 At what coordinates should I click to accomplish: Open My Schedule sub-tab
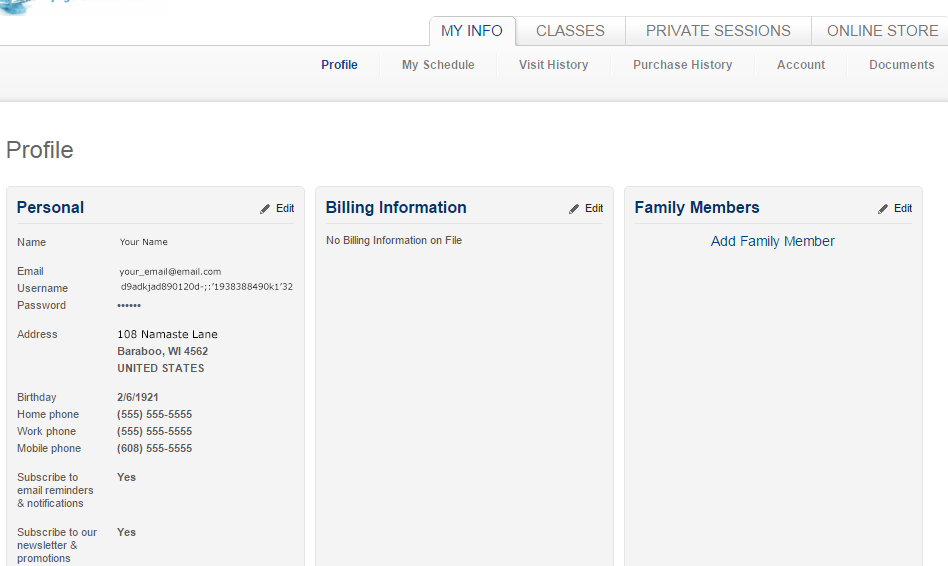pos(438,65)
